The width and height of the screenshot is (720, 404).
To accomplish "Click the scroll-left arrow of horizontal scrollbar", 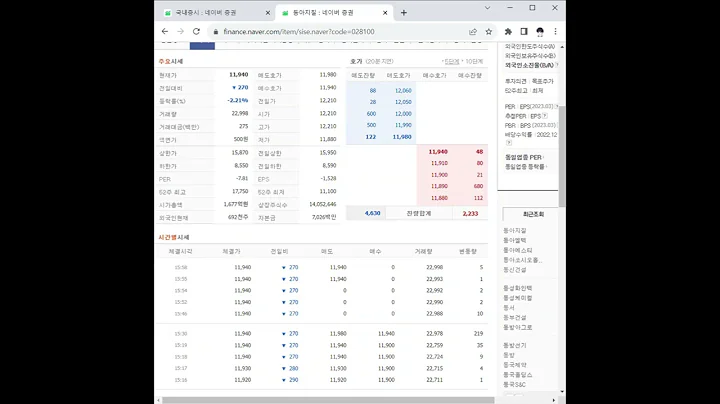I will click(158, 400).
